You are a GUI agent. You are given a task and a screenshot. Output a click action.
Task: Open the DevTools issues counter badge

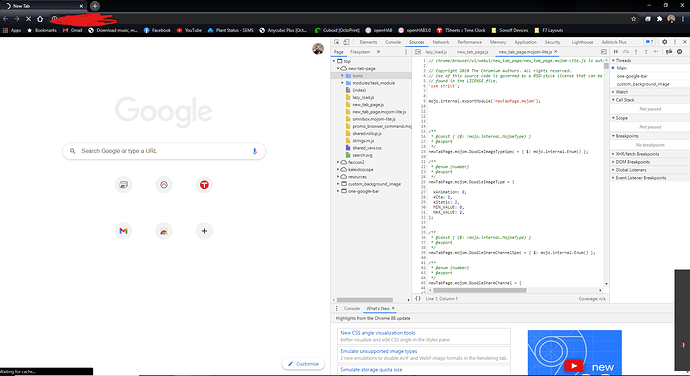(x=650, y=42)
